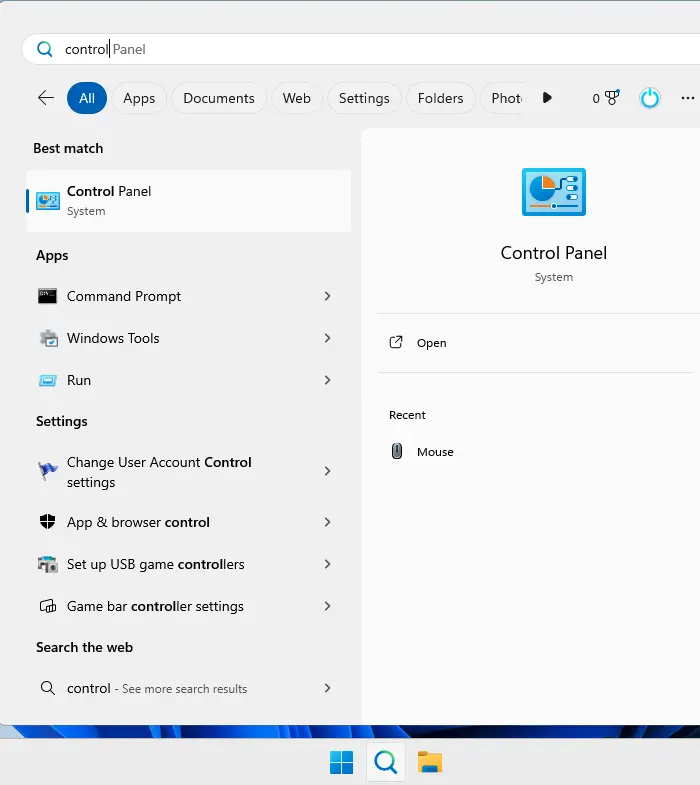Click Open under Control Panel preview
This screenshot has height=785, width=700.
click(x=431, y=343)
